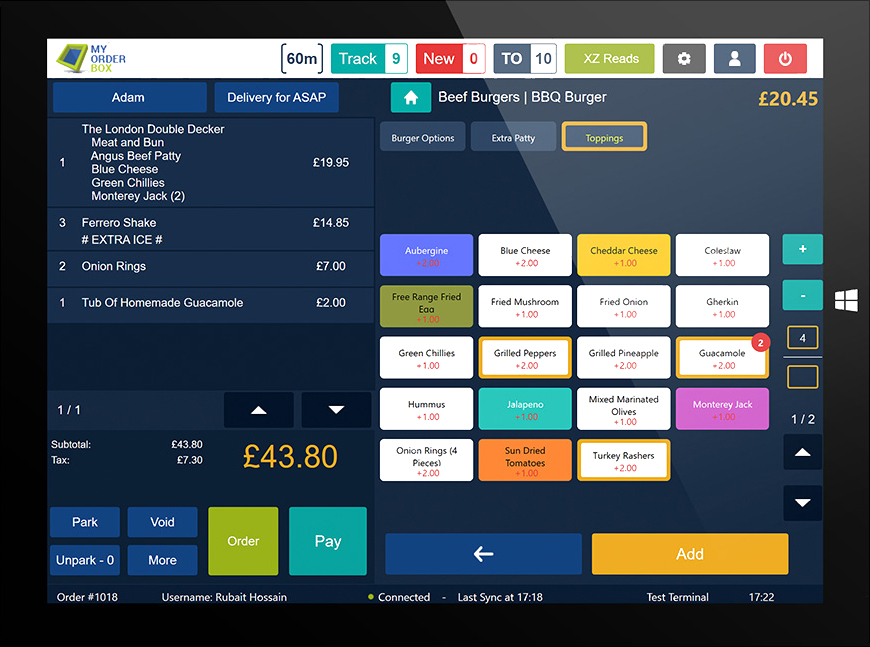
Task: Toggle the Turkey Rashers topping
Action: click(x=624, y=460)
